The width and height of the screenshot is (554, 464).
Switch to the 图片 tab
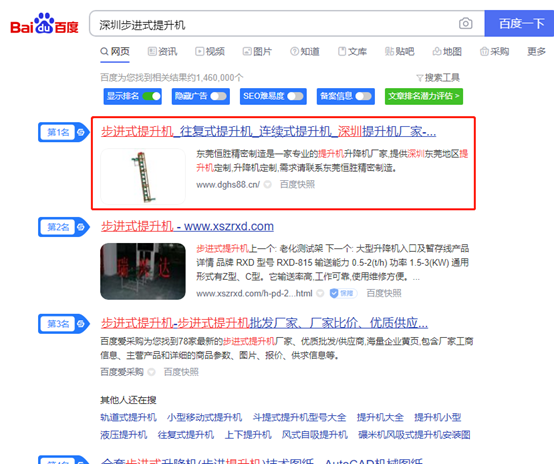257,52
